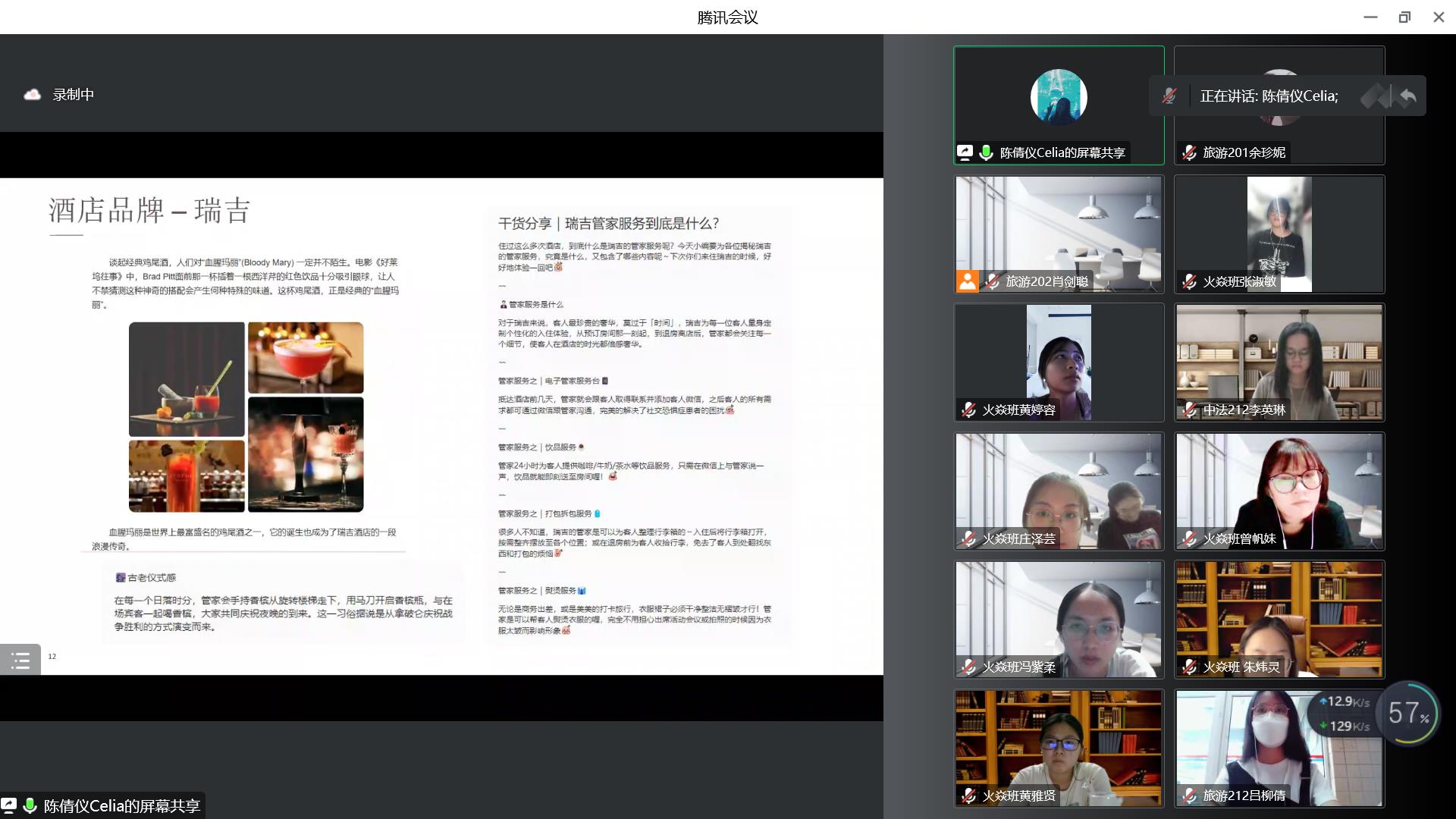The height and width of the screenshot is (819, 1456).
Task: Click the reply arrow on speaking banner
Action: [1408, 96]
